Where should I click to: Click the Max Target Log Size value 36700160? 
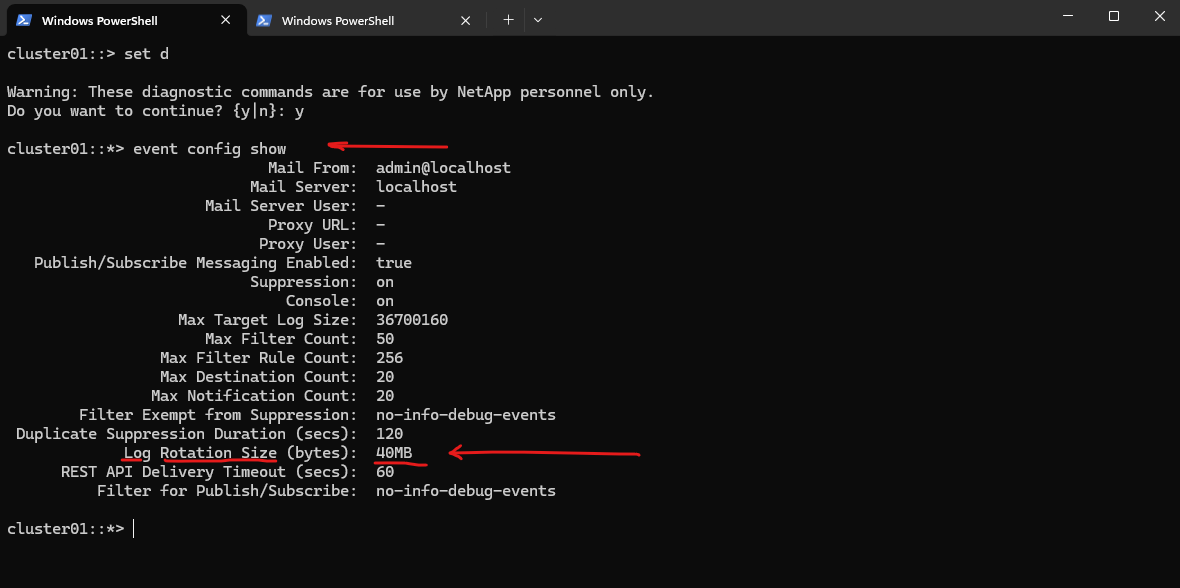coord(412,320)
